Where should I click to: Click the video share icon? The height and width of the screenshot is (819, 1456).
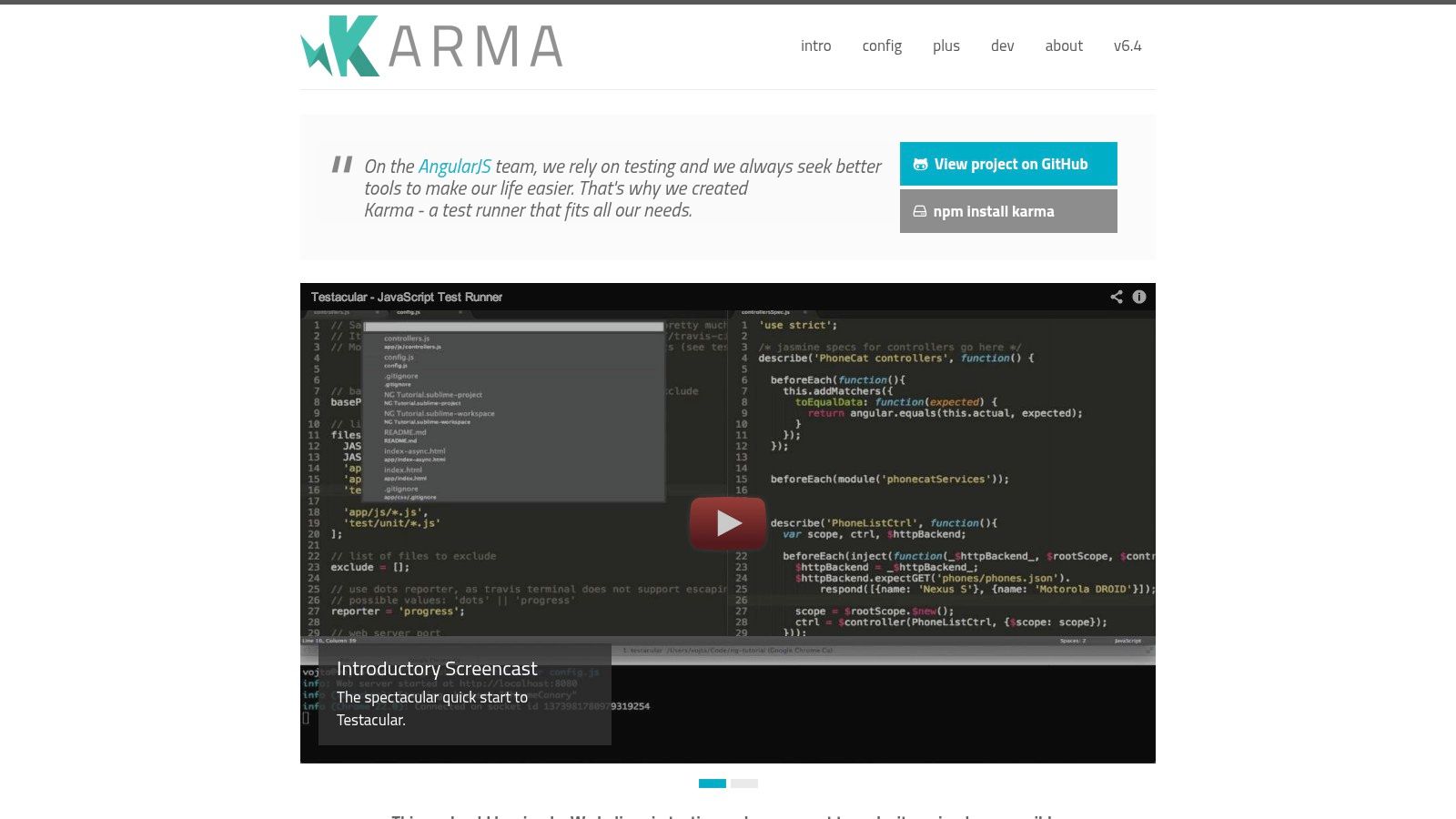point(1117,297)
